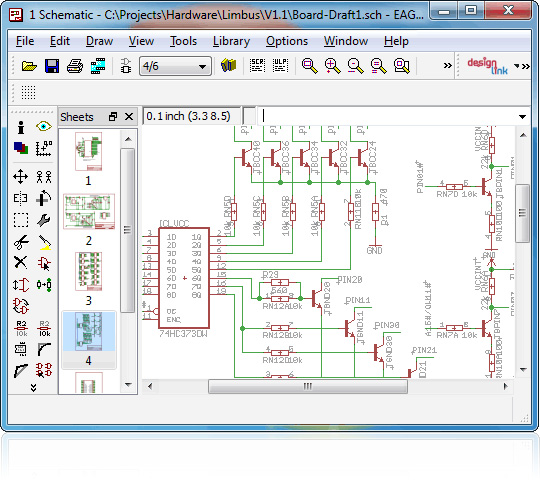Screen dimensions: 540x480
Task: Run a script with the SCR icon
Action: (x=257, y=65)
